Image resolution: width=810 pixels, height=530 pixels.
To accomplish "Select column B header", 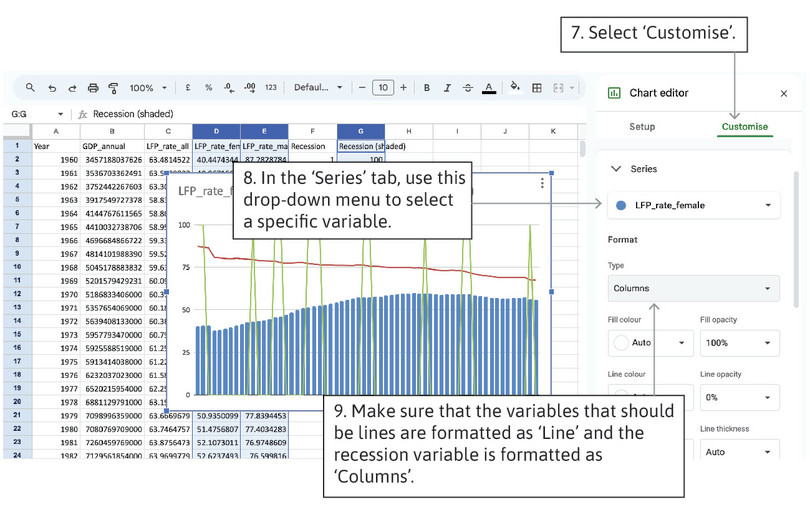I will [112, 131].
